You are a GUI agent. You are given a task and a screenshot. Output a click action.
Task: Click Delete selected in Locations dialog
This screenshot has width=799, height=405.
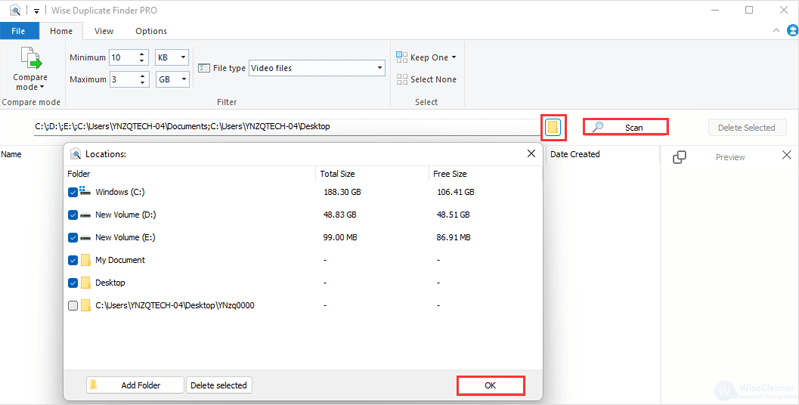click(x=219, y=385)
